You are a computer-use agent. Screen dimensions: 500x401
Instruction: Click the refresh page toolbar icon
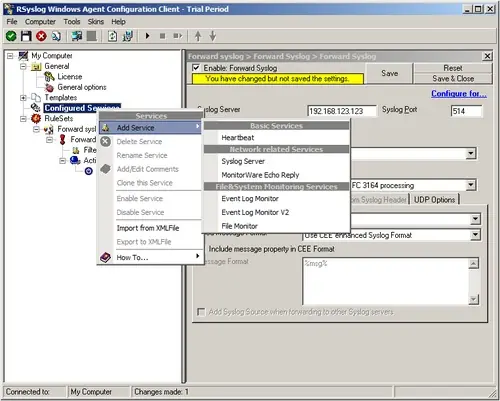112,36
